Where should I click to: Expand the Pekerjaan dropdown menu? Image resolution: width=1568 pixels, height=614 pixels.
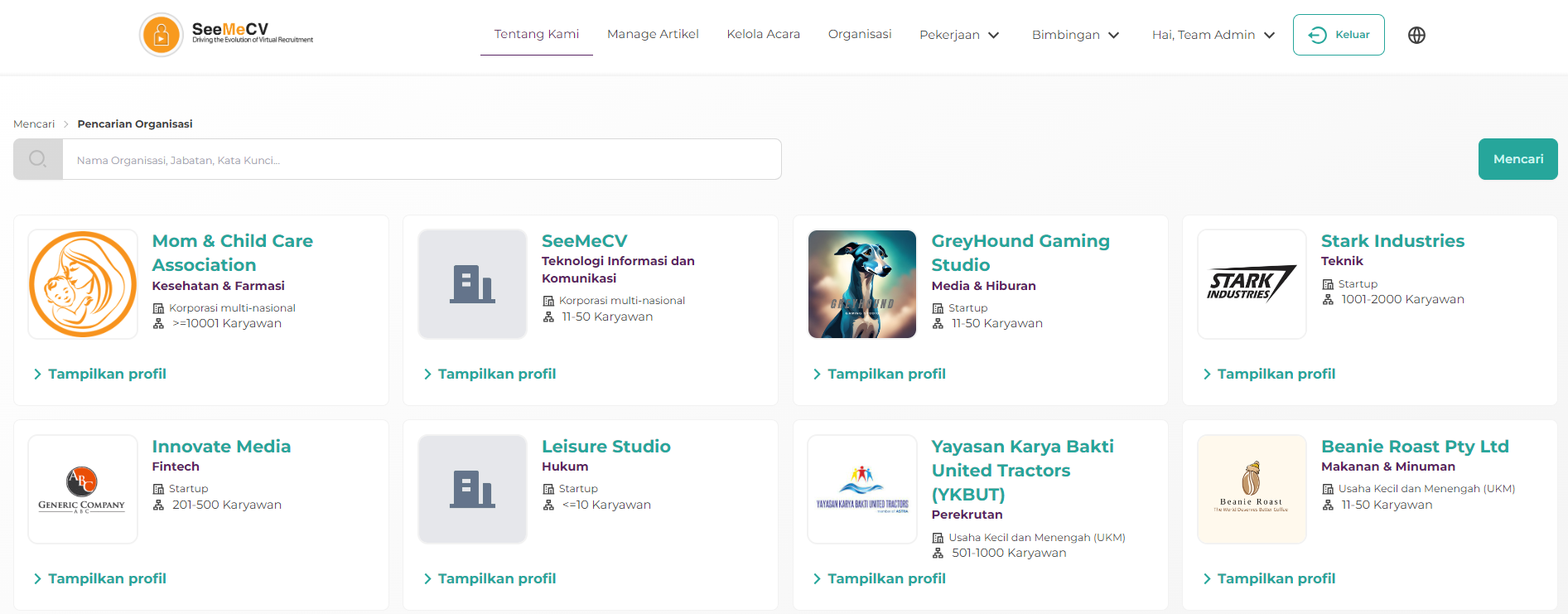coord(959,35)
